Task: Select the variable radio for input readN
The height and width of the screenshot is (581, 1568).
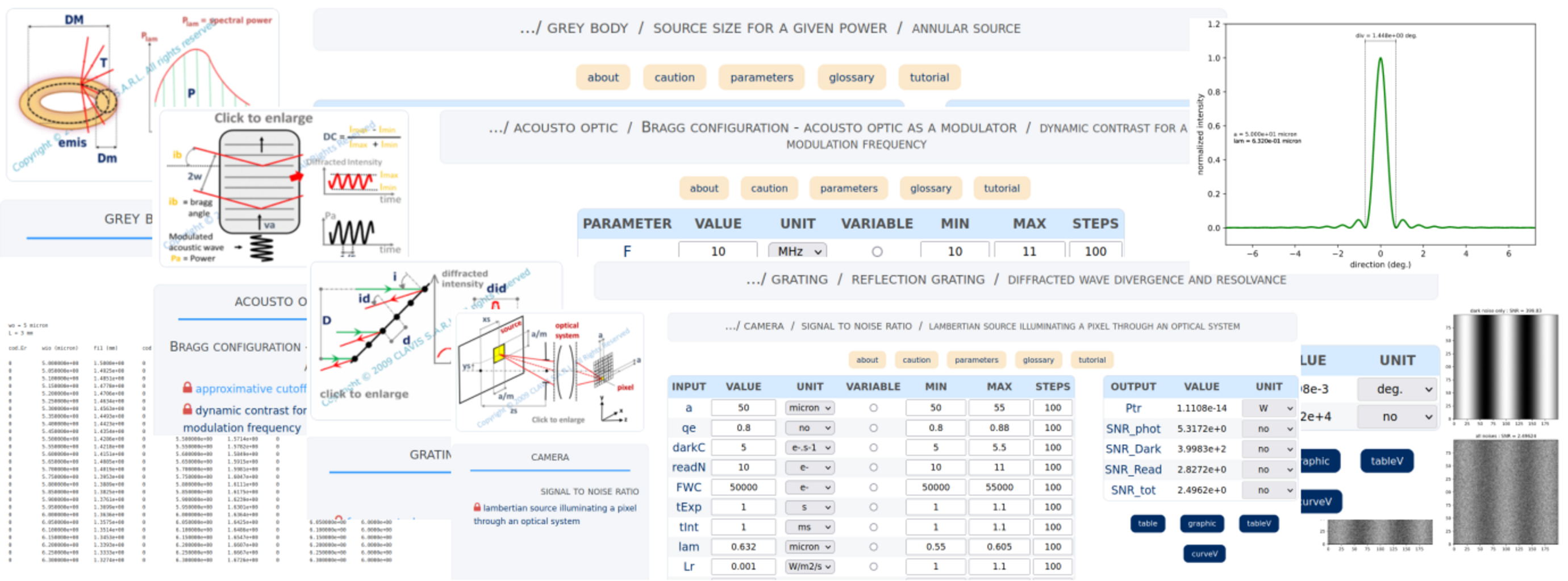Action: tap(874, 467)
